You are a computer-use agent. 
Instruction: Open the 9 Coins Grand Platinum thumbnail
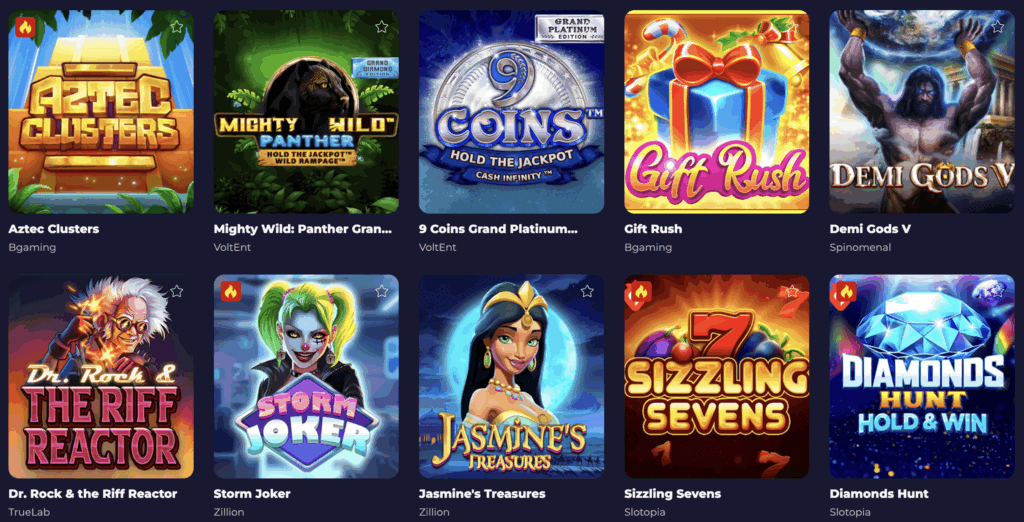511,112
